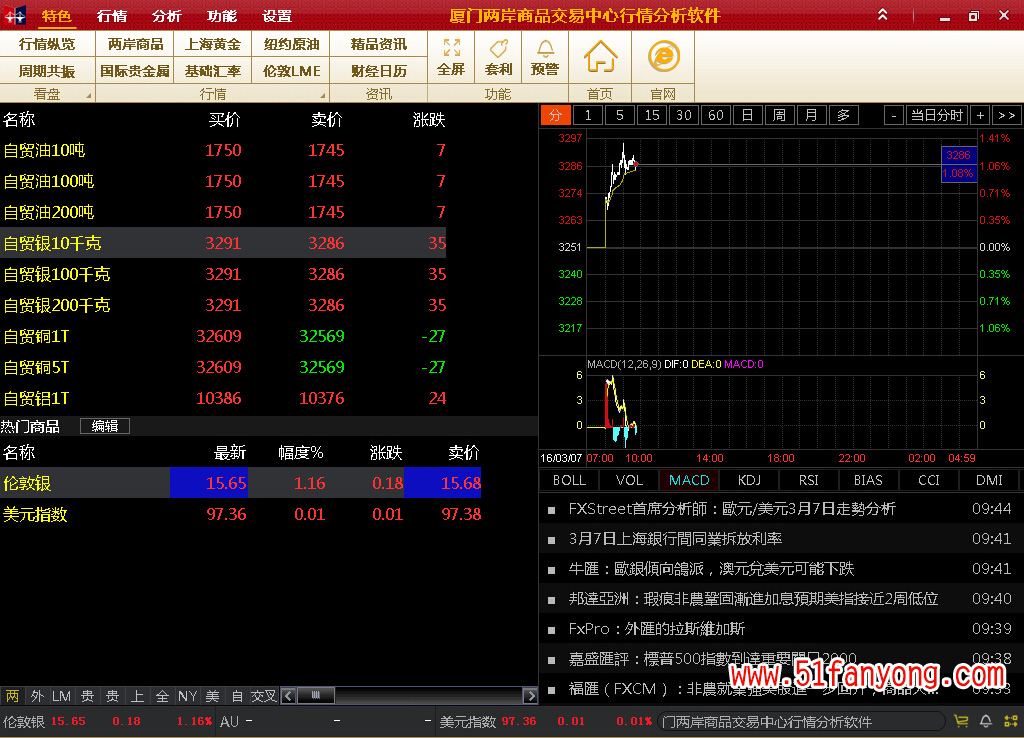Screen dimensions: 1024x738
Task: Select the 15-minute period button
Action: pyautogui.click(x=652, y=116)
